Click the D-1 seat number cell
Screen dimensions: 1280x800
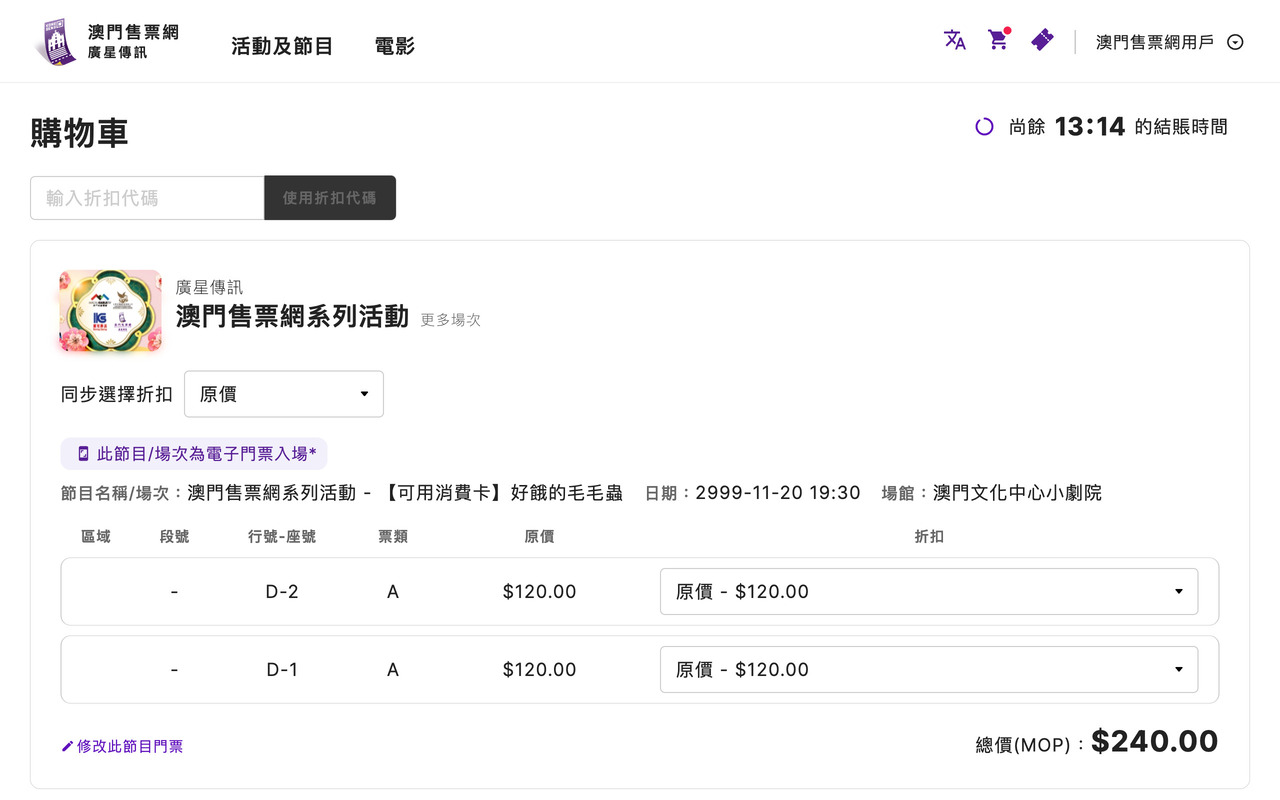282,670
